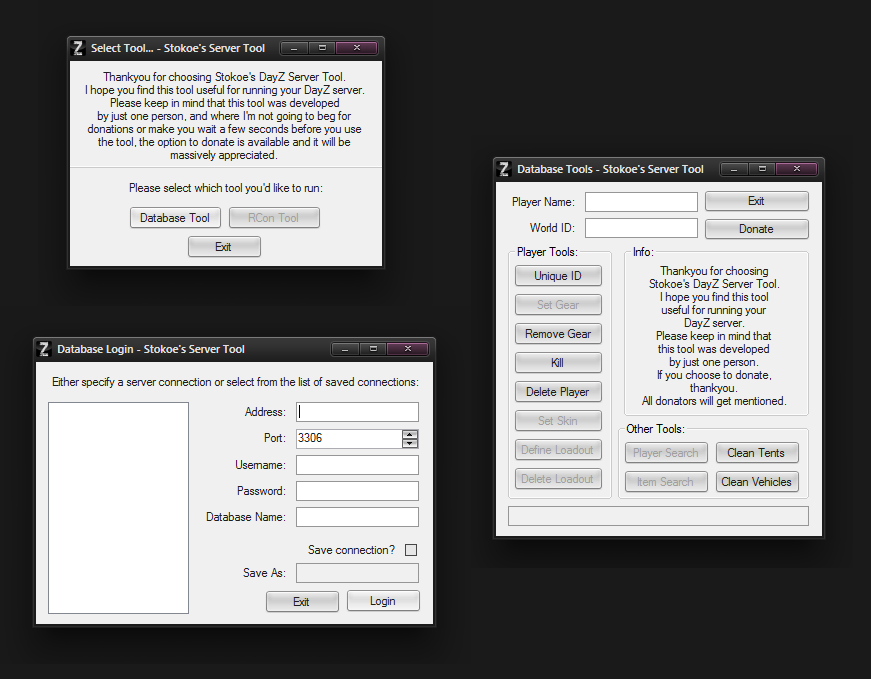Click the Kill button
This screenshot has height=679, width=871.
[x=558, y=363]
